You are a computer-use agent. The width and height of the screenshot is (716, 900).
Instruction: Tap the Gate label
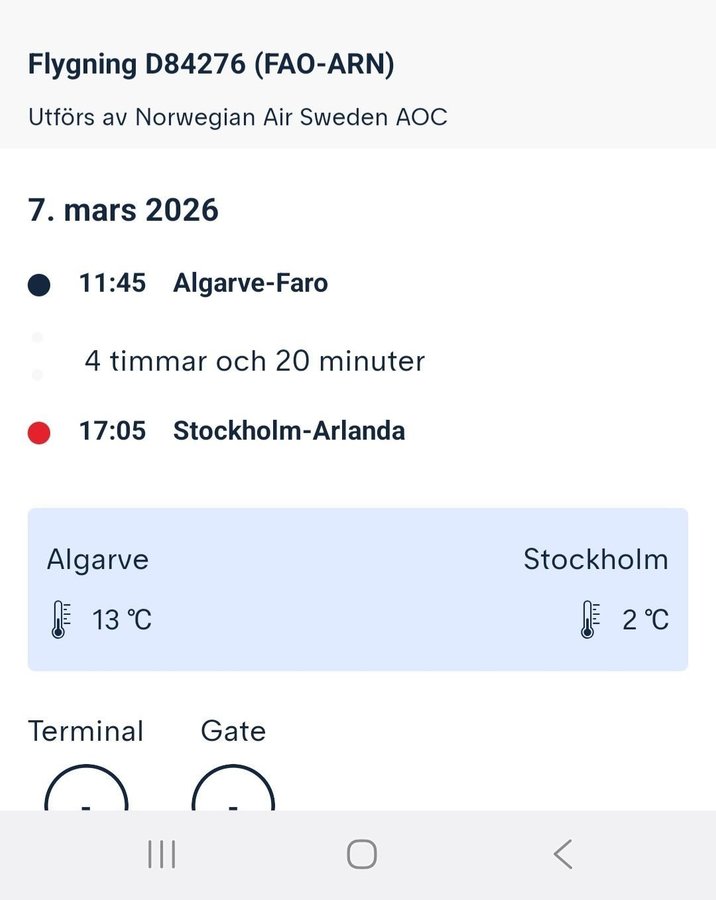pos(233,731)
